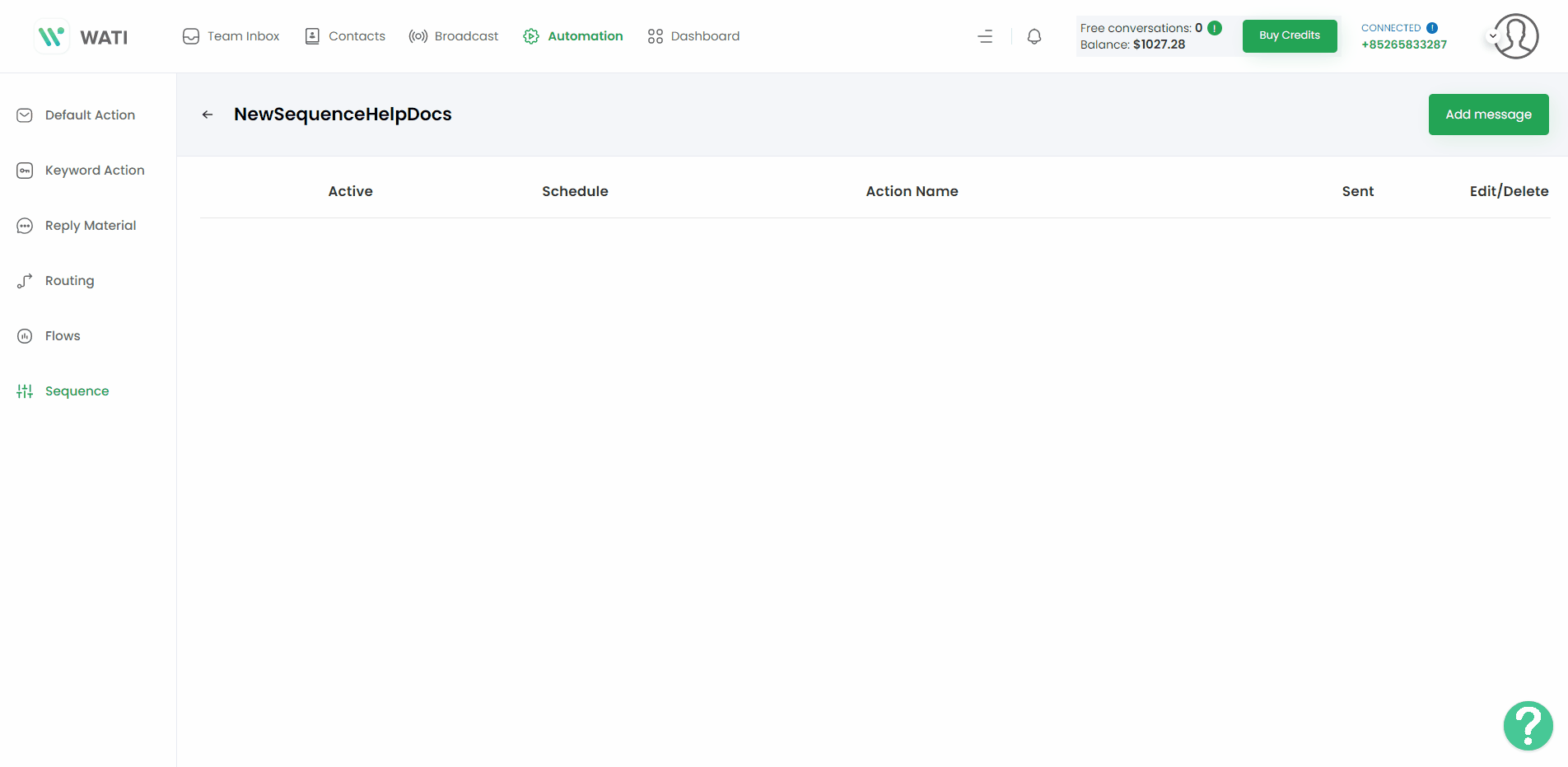This screenshot has width=1568, height=767.
Task: Open the Broadcast tab
Action: 454,36
